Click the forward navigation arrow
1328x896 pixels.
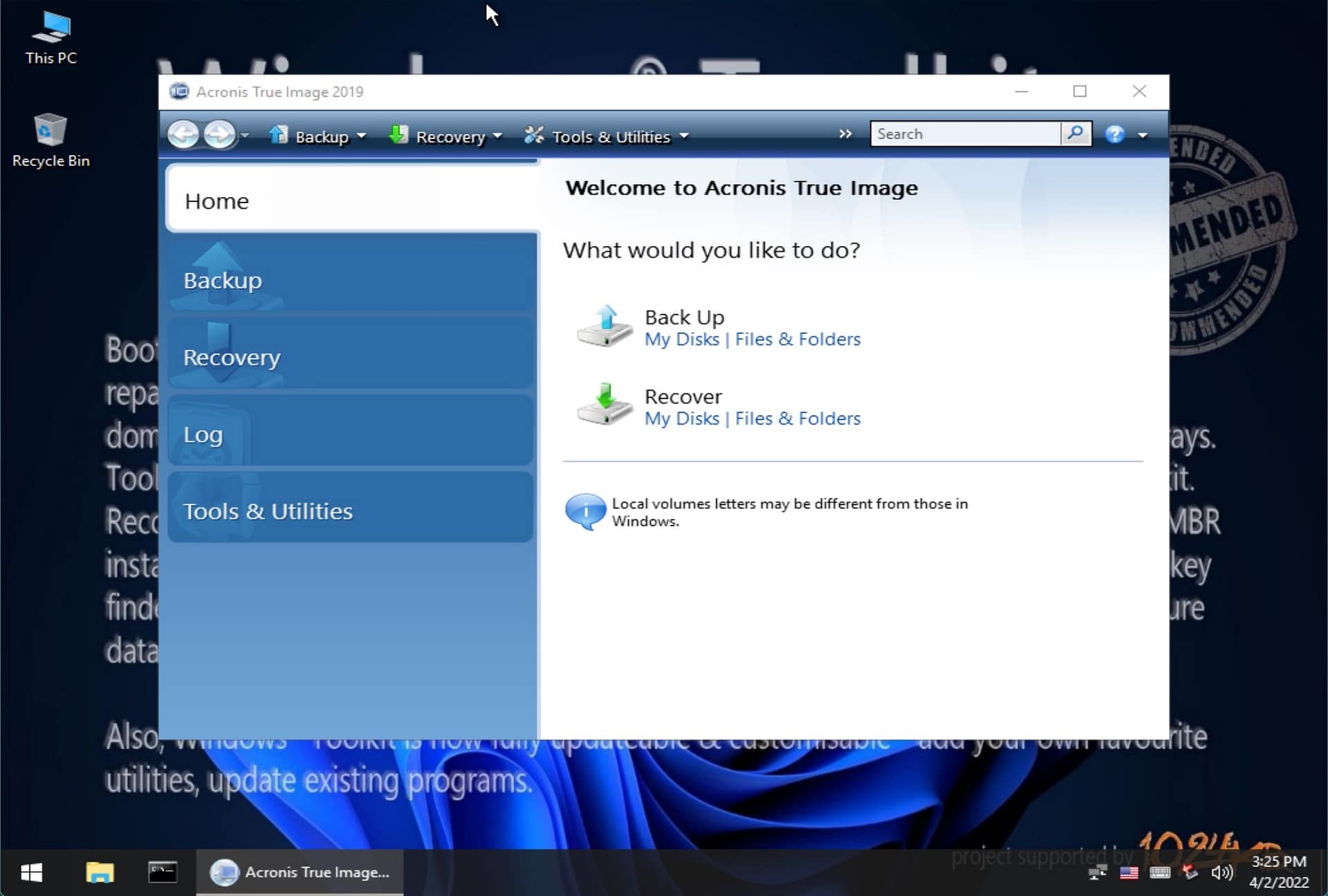tap(220, 134)
